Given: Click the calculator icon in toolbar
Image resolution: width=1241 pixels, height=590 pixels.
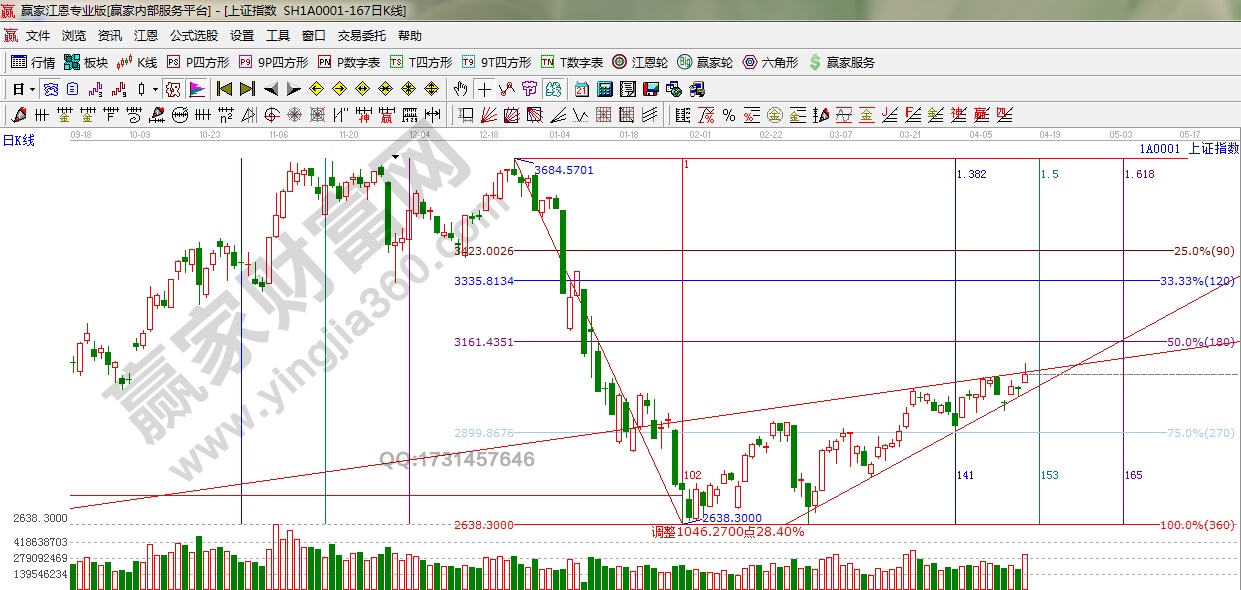Looking at the screenshot, I should click(603, 89).
